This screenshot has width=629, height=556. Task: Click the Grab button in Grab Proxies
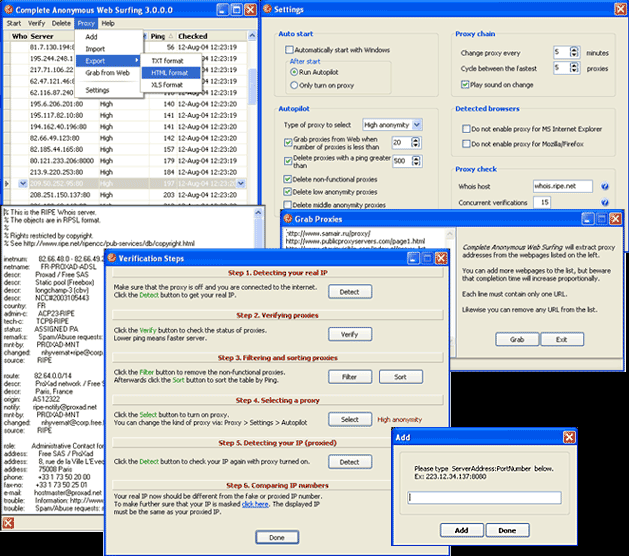(517, 339)
